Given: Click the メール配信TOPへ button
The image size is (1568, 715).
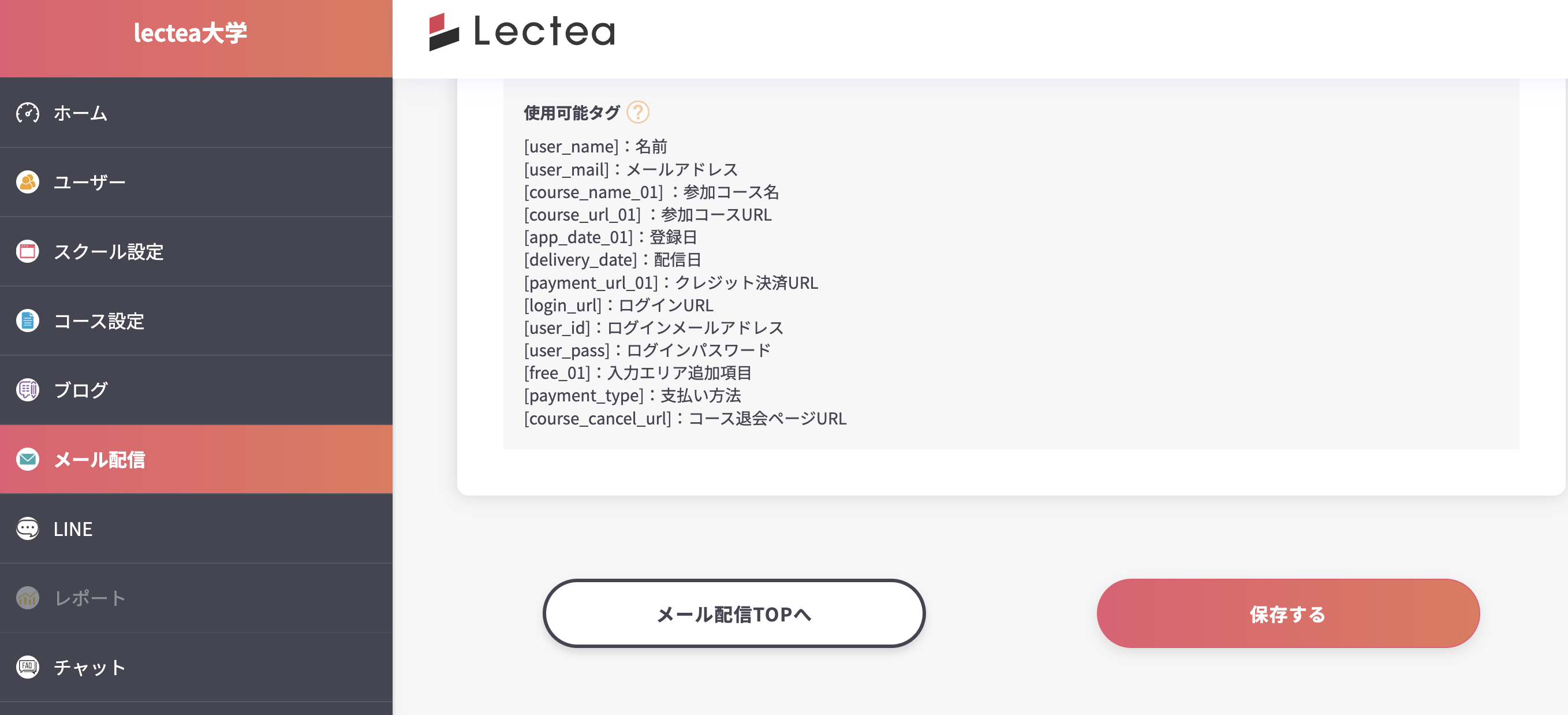Looking at the screenshot, I should [x=733, y=614].
